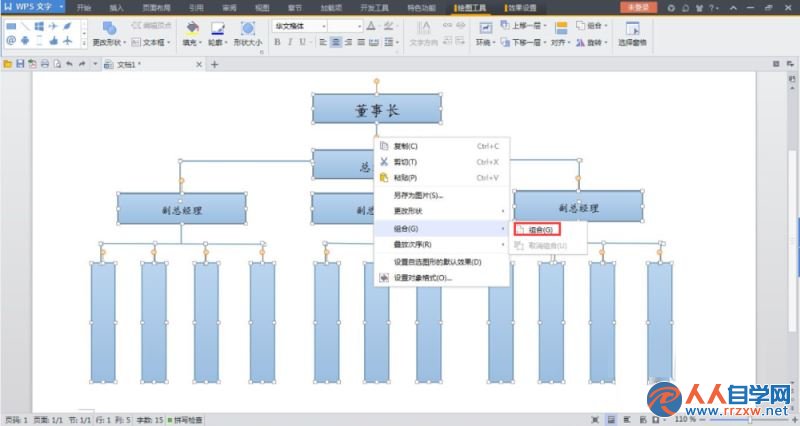Select the rectangle shape in shape gallery
Screen dimensions: 800x426
[x=11, y=26]
